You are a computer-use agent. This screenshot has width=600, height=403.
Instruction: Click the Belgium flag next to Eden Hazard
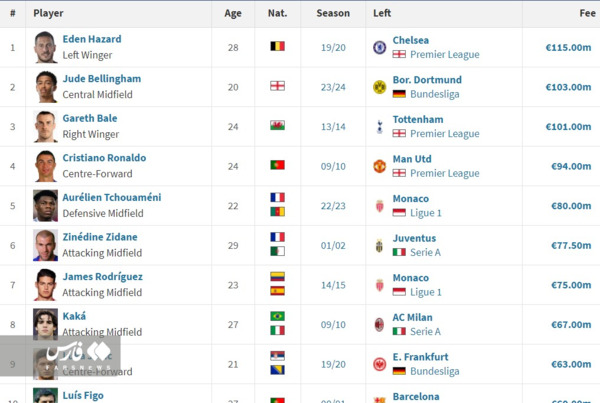point(277,46)
